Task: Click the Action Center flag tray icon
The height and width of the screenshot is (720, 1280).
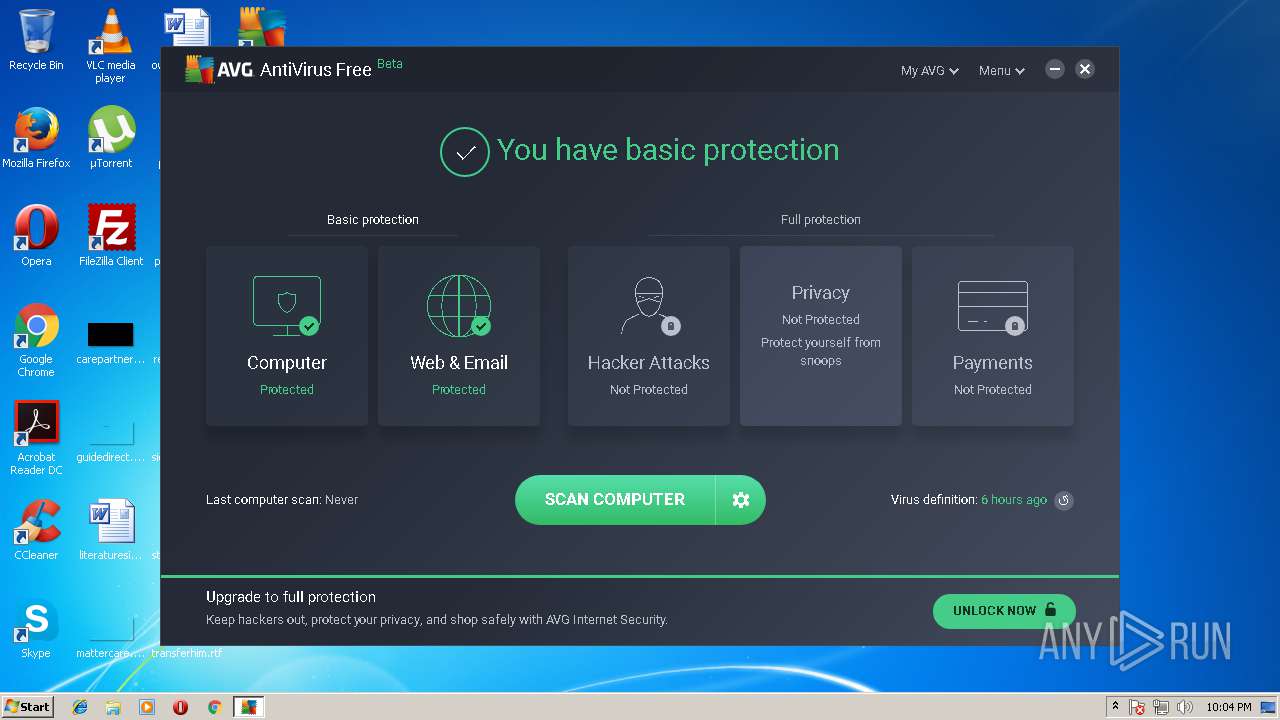Action: [1138, 707]
